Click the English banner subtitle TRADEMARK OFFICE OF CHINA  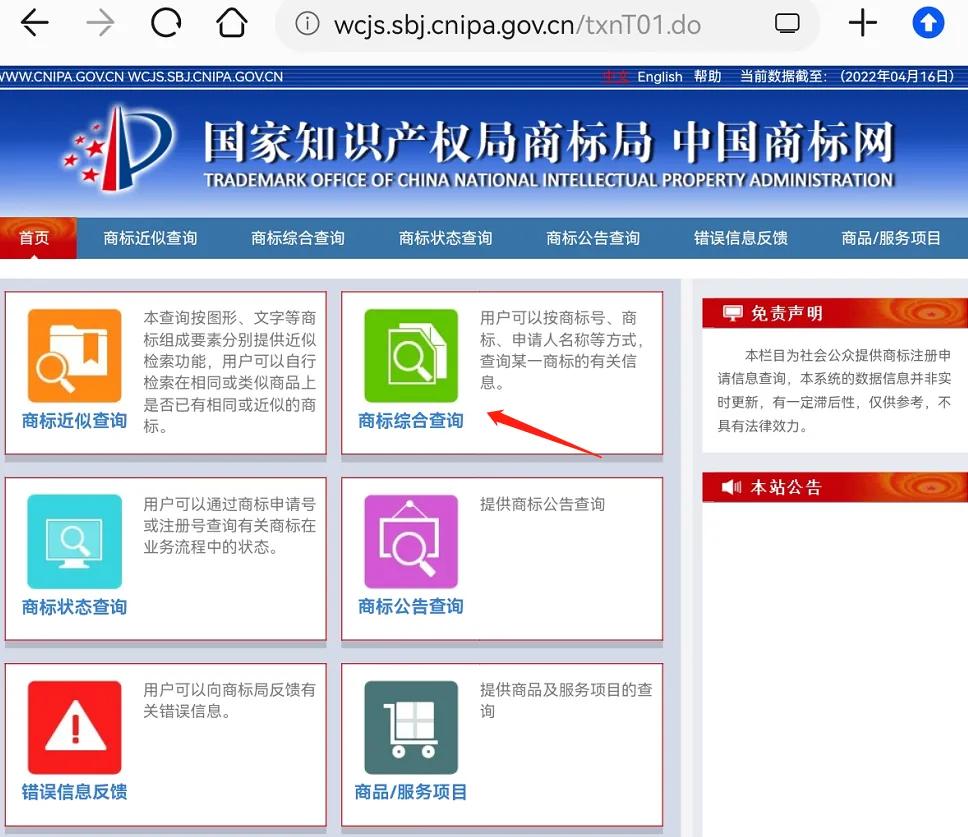(549, 180)
